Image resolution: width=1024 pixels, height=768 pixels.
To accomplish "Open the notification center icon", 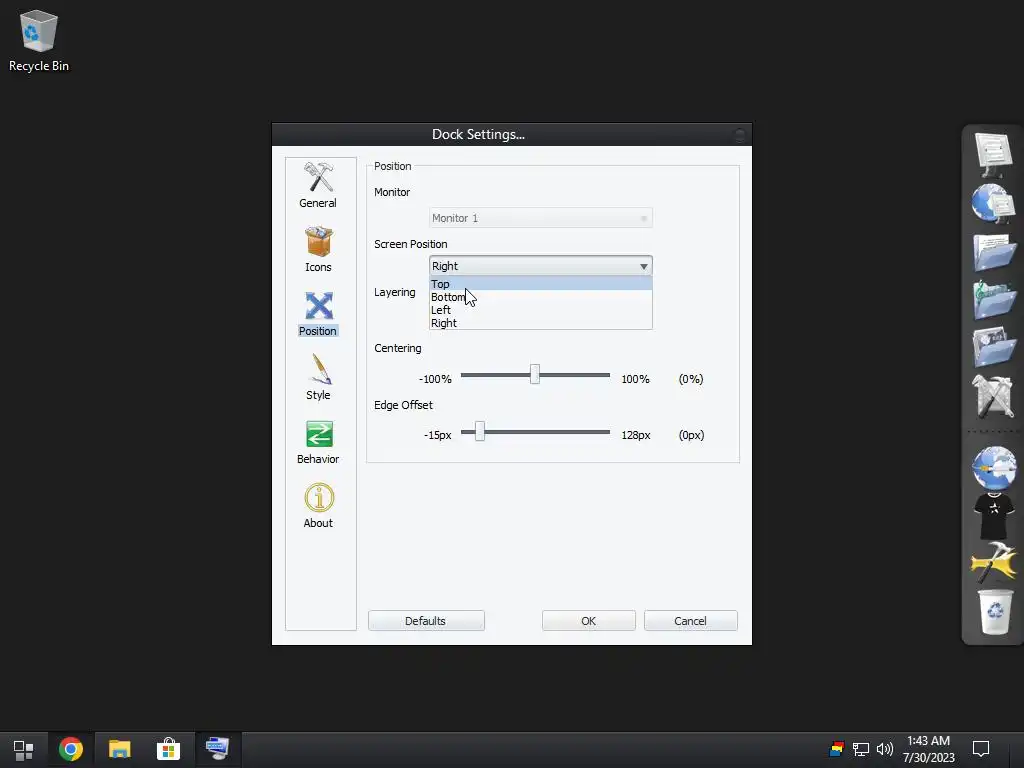I will pyautogui.click(x=981, y=749).
